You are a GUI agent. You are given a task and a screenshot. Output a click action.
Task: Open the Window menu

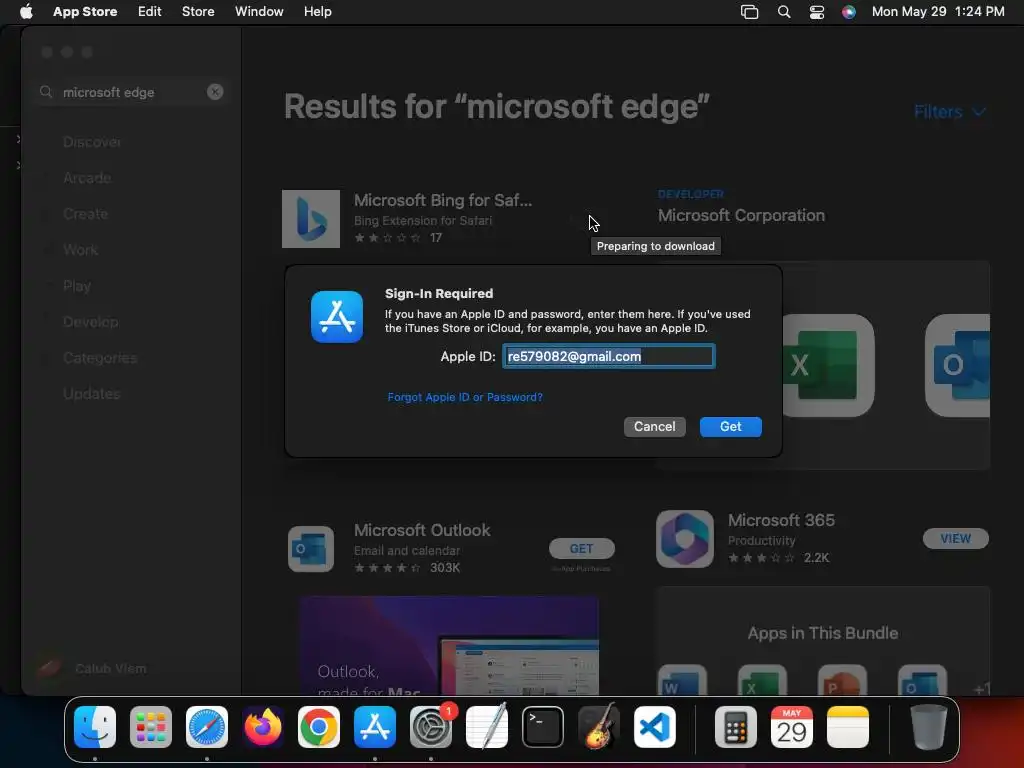tap(259, 12)
